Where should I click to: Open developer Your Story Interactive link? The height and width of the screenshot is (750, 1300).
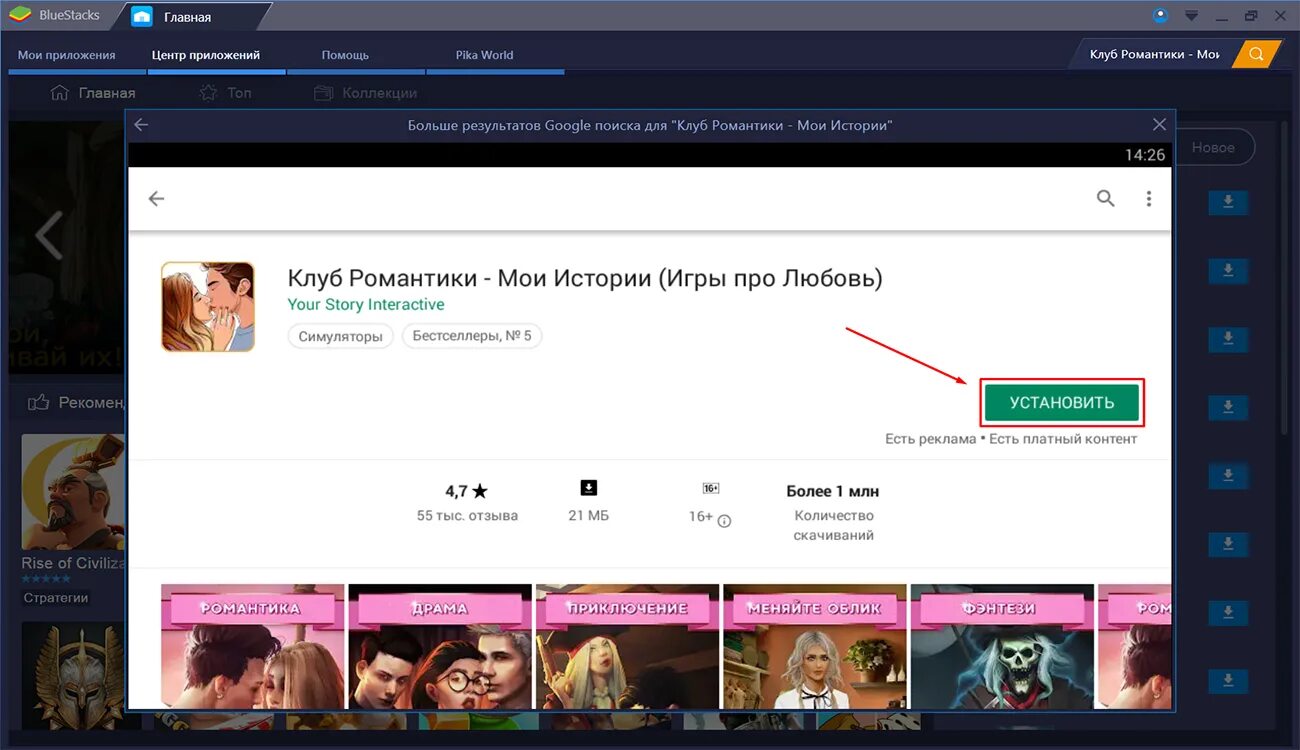pos(366,304)
